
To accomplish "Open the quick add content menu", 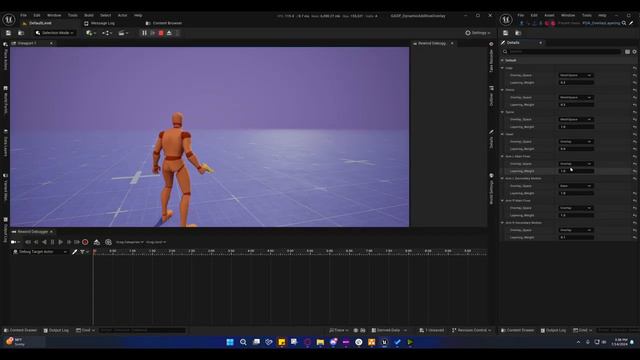I will click(x=91, y=33).
